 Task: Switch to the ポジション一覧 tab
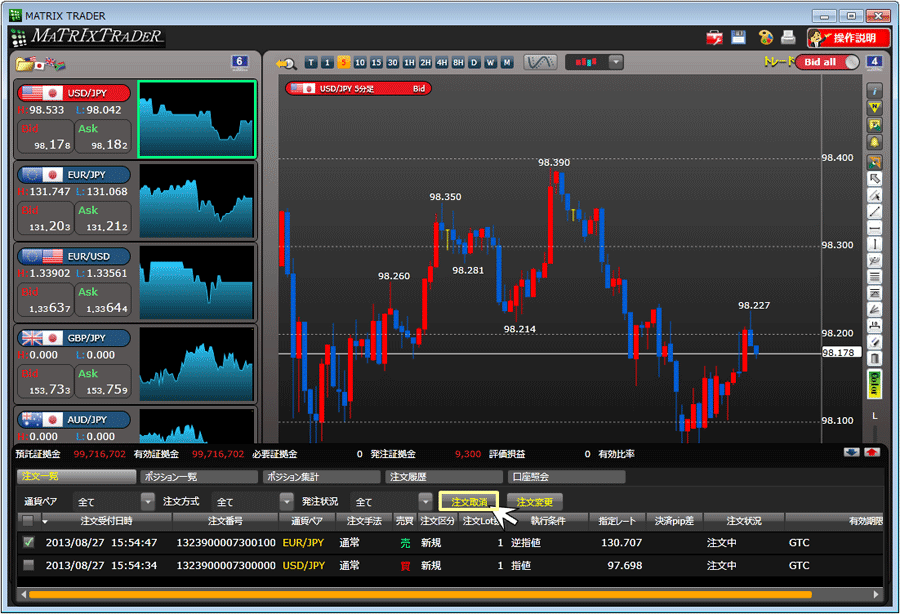click(199, 476)
